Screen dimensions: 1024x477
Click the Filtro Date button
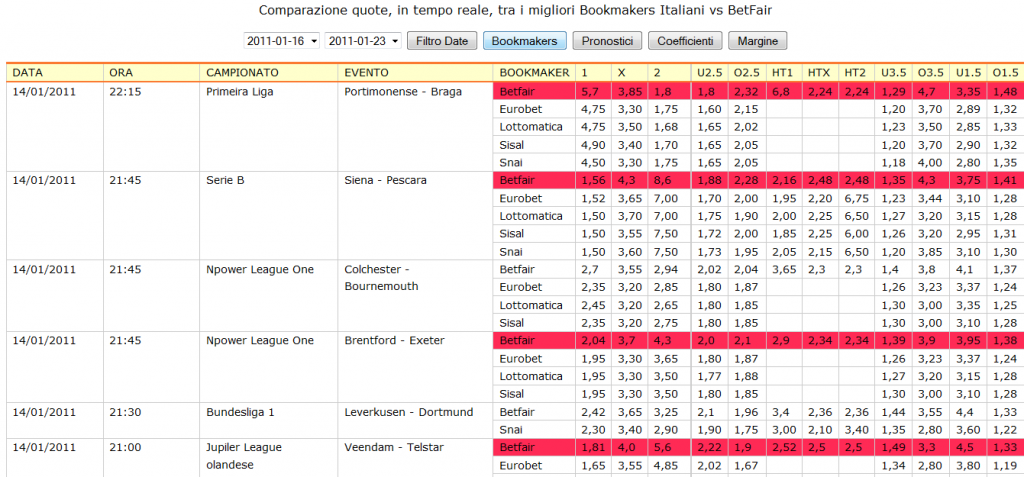(x=442, y=41)
